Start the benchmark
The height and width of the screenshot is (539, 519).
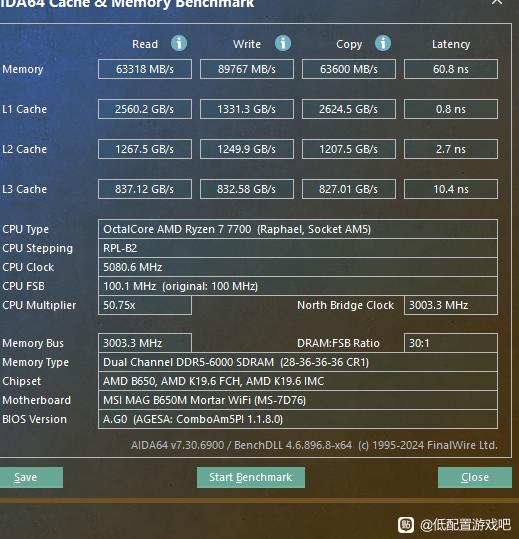click(x=251, y=477)
